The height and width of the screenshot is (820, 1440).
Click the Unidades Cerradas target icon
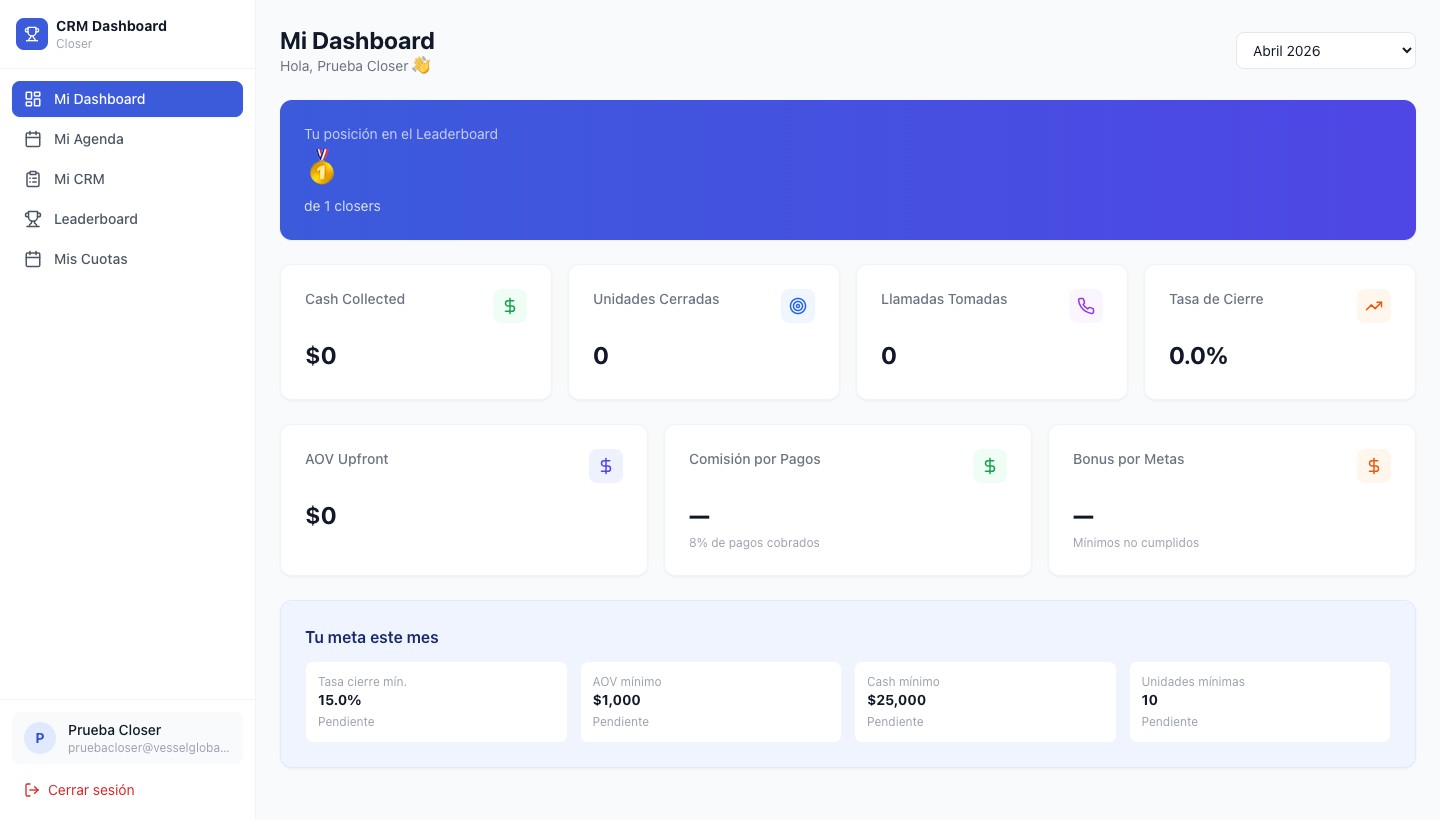(798, 306)
